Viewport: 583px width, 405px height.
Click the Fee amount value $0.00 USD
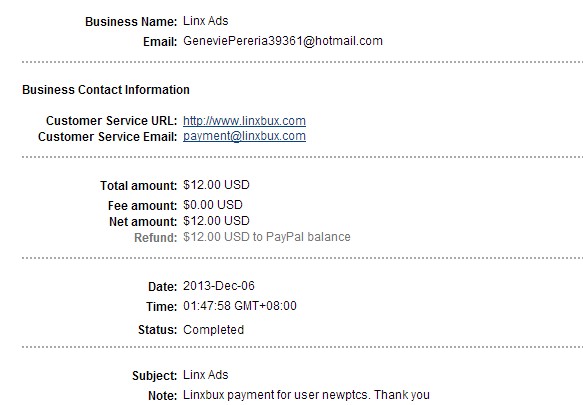[x=213, y=205]
